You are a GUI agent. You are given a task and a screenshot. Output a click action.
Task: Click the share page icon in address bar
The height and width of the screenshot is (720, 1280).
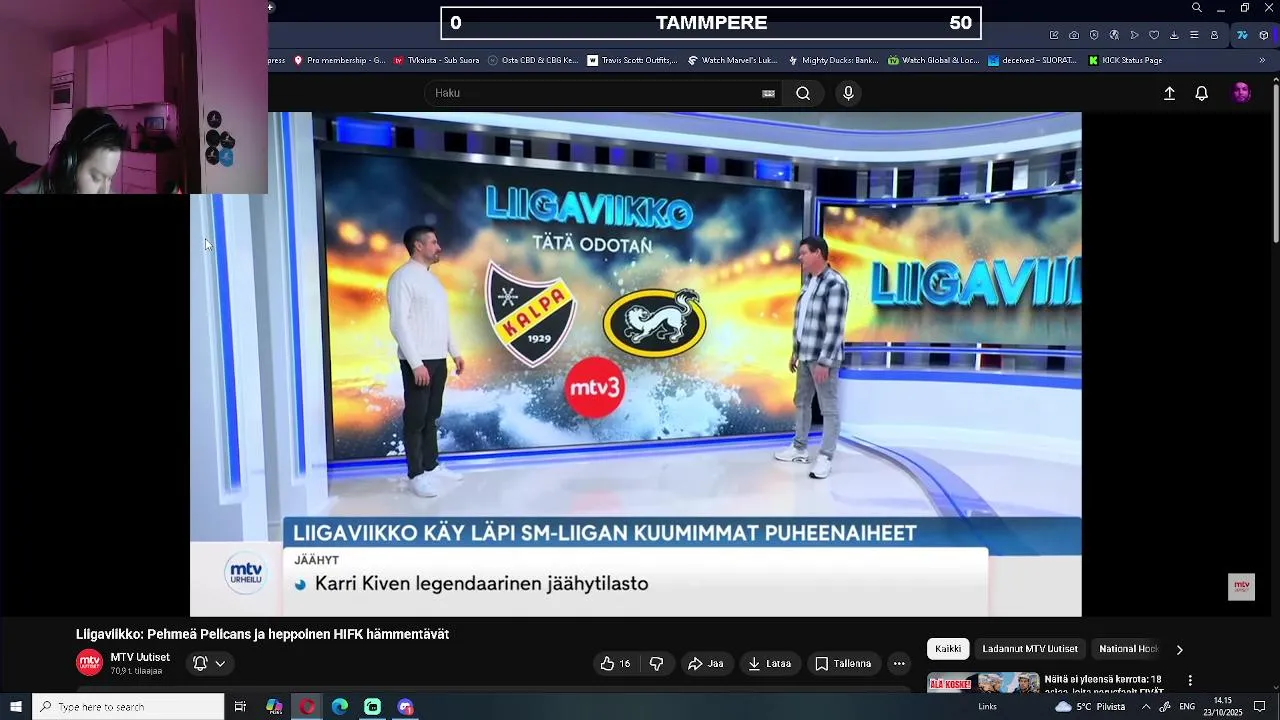coord(1054,35)
